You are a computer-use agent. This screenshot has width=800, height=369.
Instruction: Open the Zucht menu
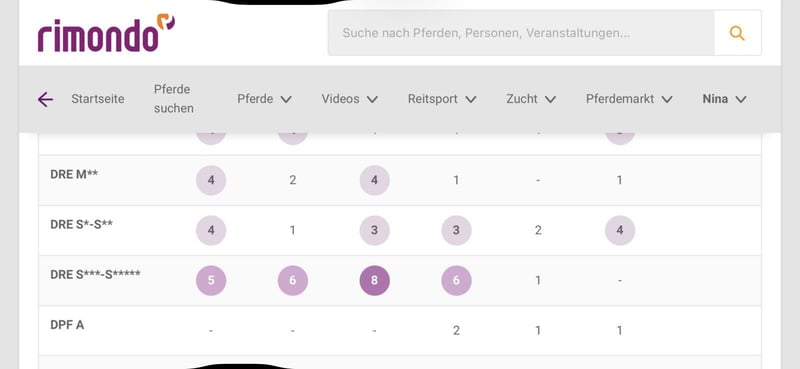click(531, 99)
